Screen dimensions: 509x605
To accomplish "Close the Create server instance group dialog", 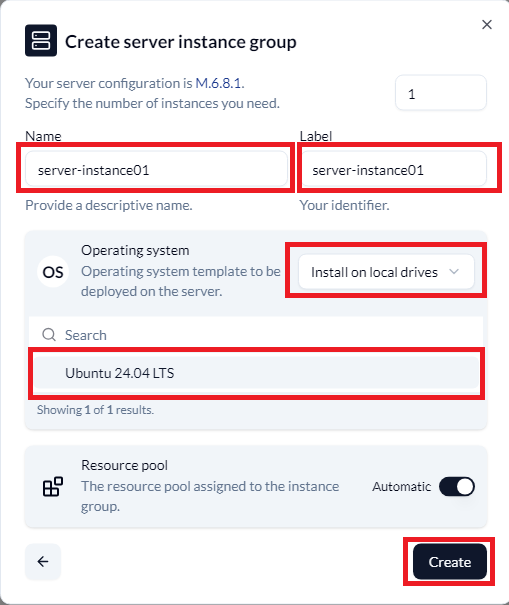I will point(487,25).
